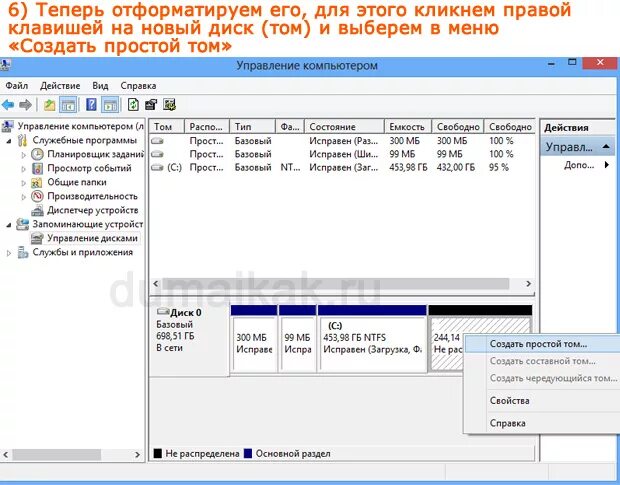Select the root Управление компьютером node
620x485 pixels.
tap(80, 126)
